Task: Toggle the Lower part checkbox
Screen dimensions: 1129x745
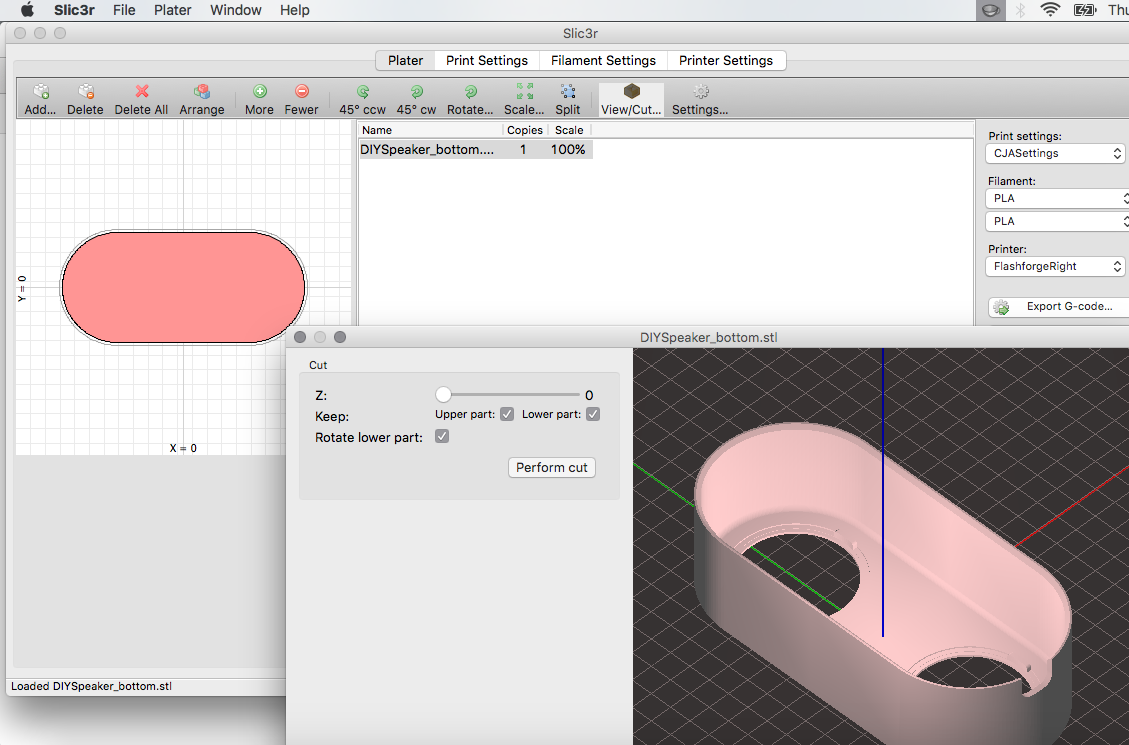Action: (593, 414)
